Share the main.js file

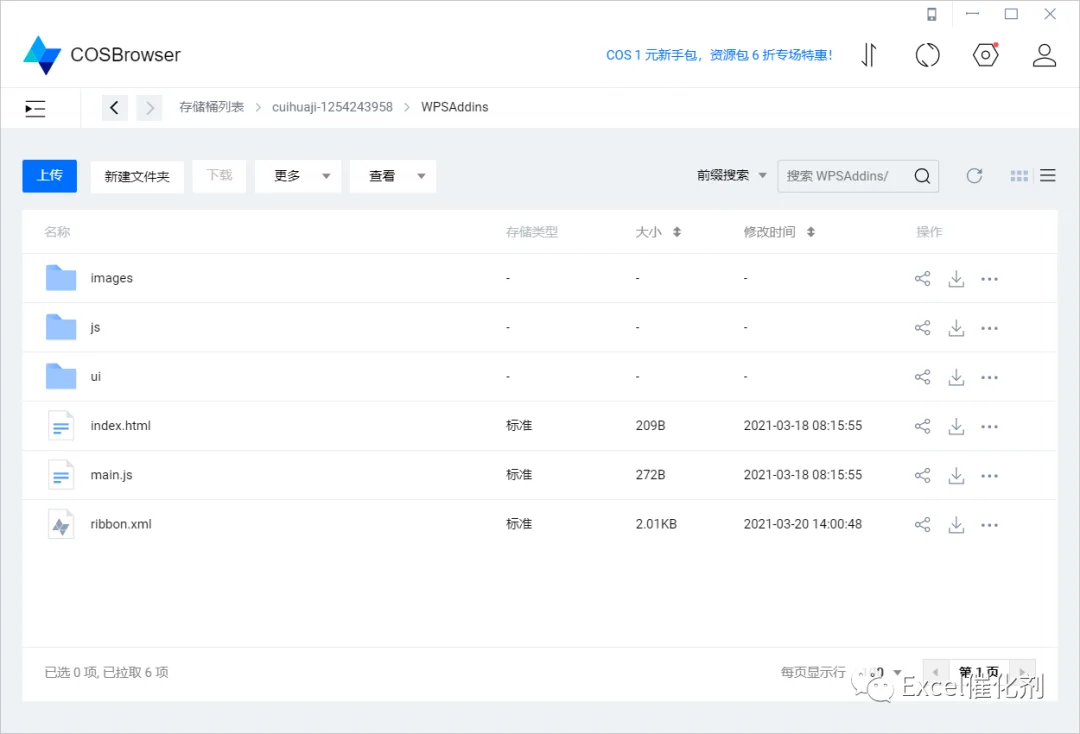922,475
